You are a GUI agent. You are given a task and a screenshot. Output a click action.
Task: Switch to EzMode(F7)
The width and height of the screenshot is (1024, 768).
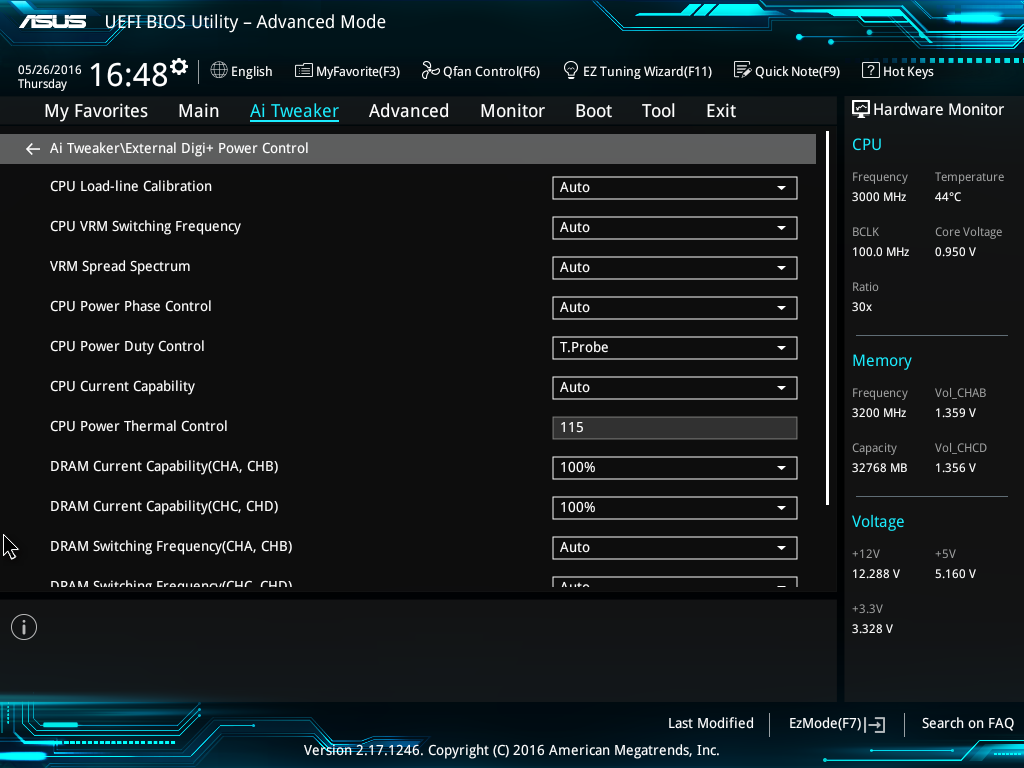point(837,724)
